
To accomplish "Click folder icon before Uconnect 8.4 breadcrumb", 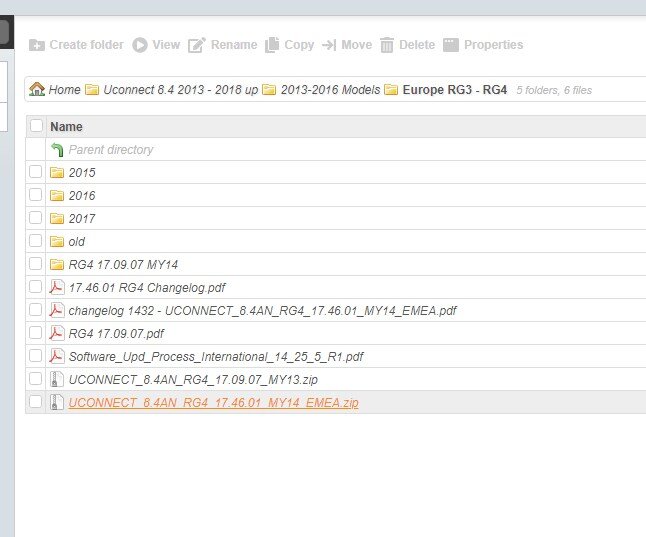I will 92,89.
